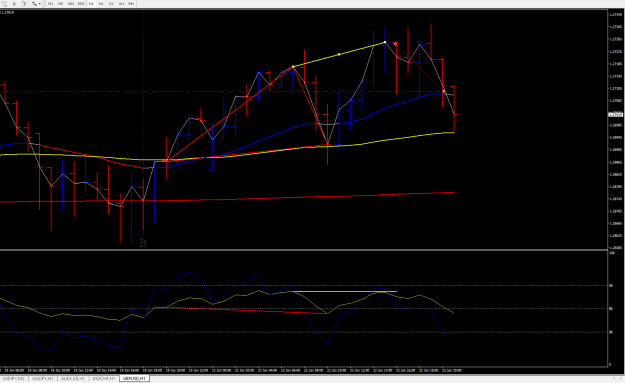Open the USDJPY,M5 chart tab

(x=14, y=378)
